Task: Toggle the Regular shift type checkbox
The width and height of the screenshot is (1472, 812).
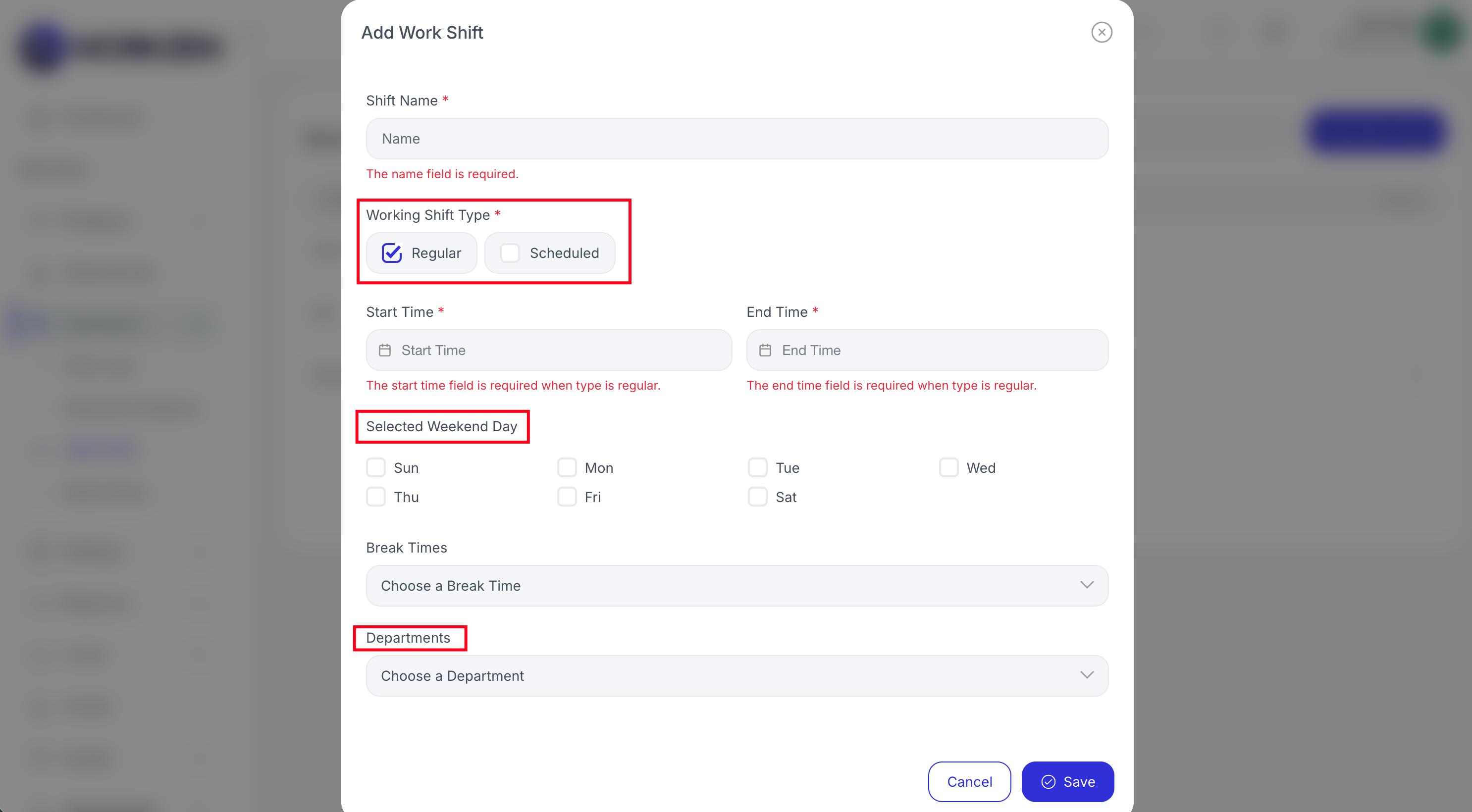Action: (x=391, y=253)
